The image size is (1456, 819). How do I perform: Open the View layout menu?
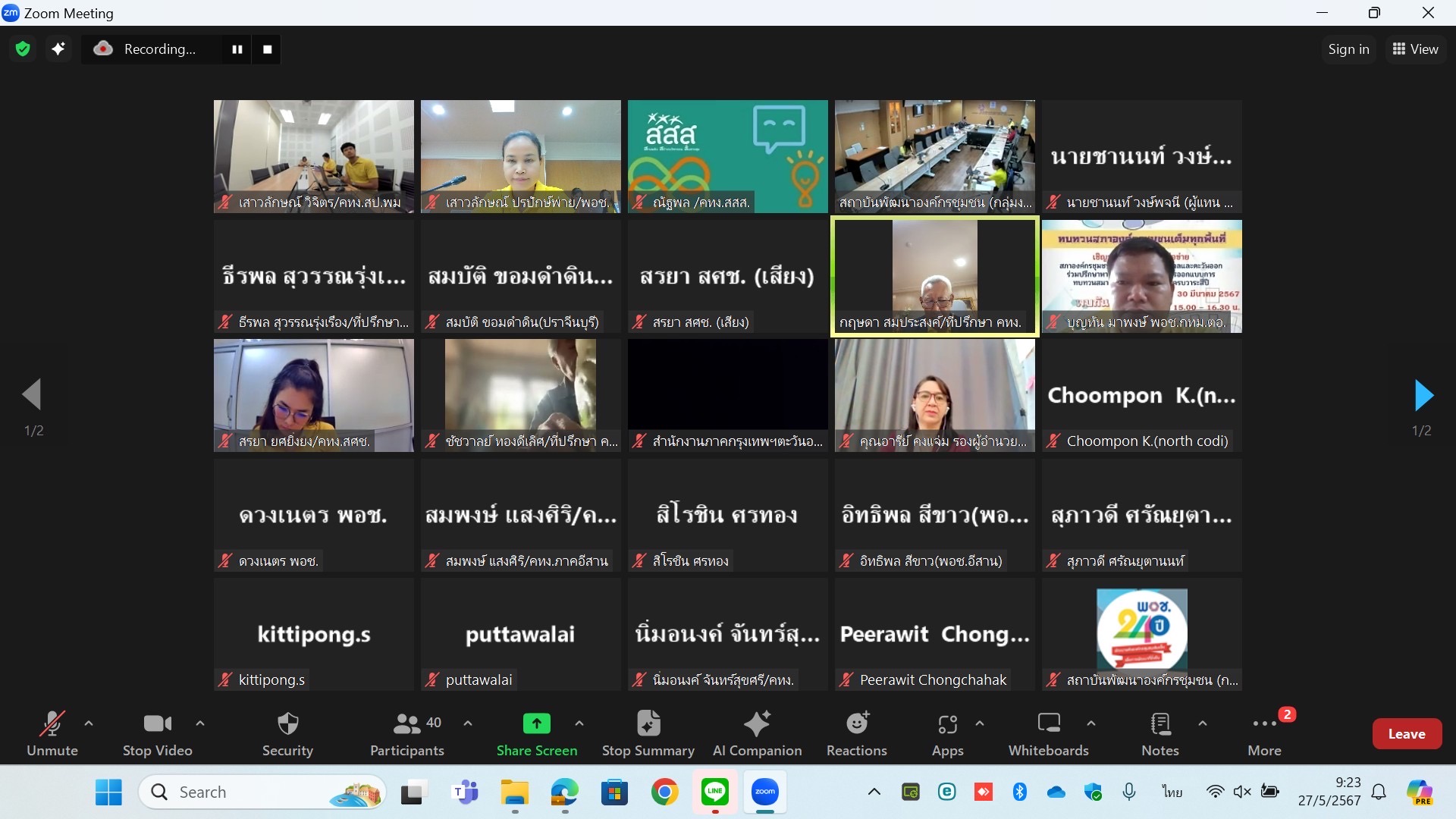[x=1415, y=49]
